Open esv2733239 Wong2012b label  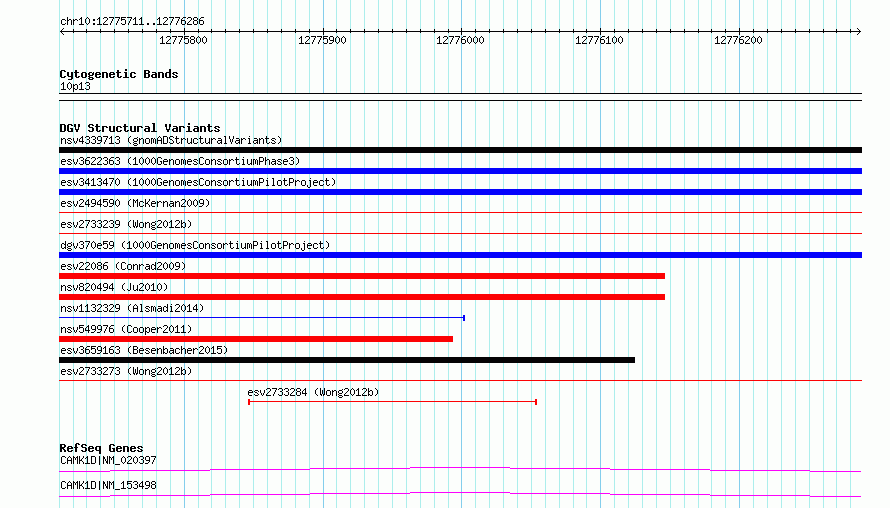(126, 224)
